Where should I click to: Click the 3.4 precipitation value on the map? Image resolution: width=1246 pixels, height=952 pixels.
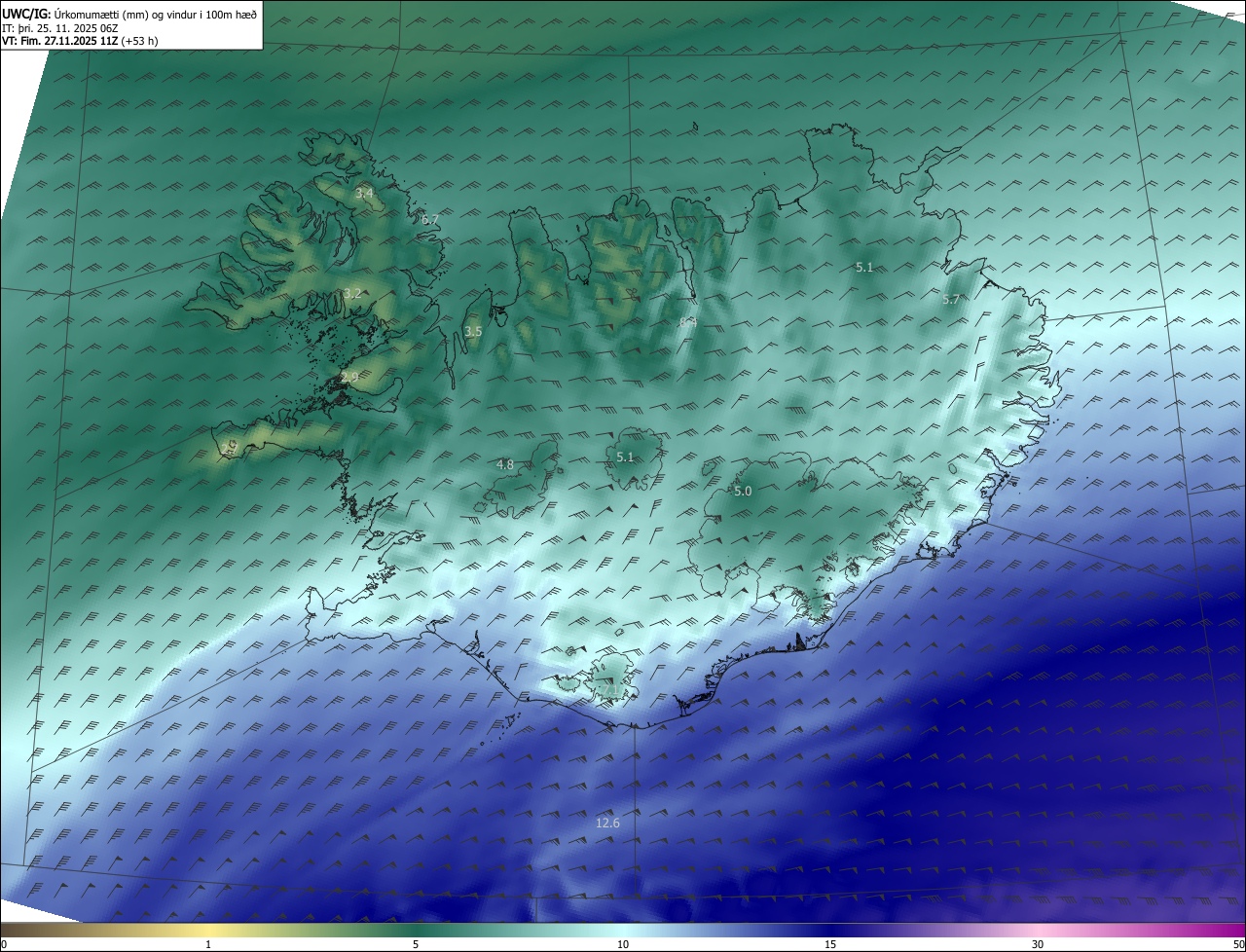[x=364, y=194]
